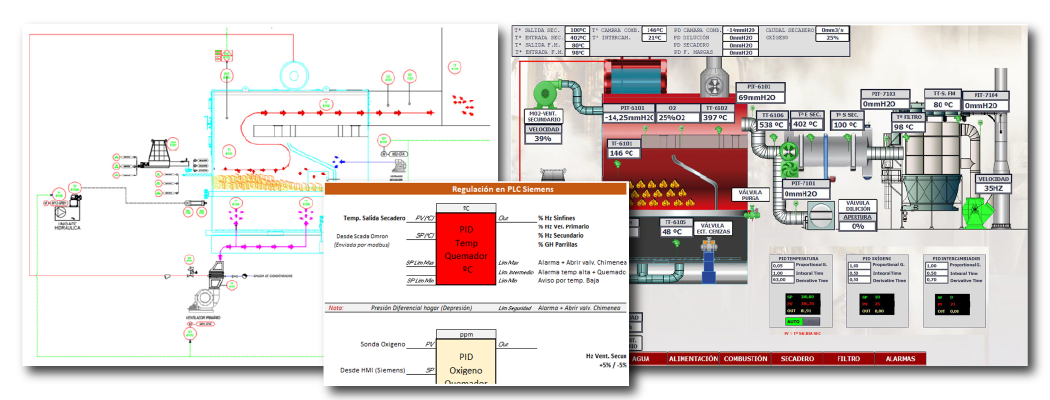Go to the SECADERO screen tab
This screenshot has height=400, width=1050.
pos(797,357)
